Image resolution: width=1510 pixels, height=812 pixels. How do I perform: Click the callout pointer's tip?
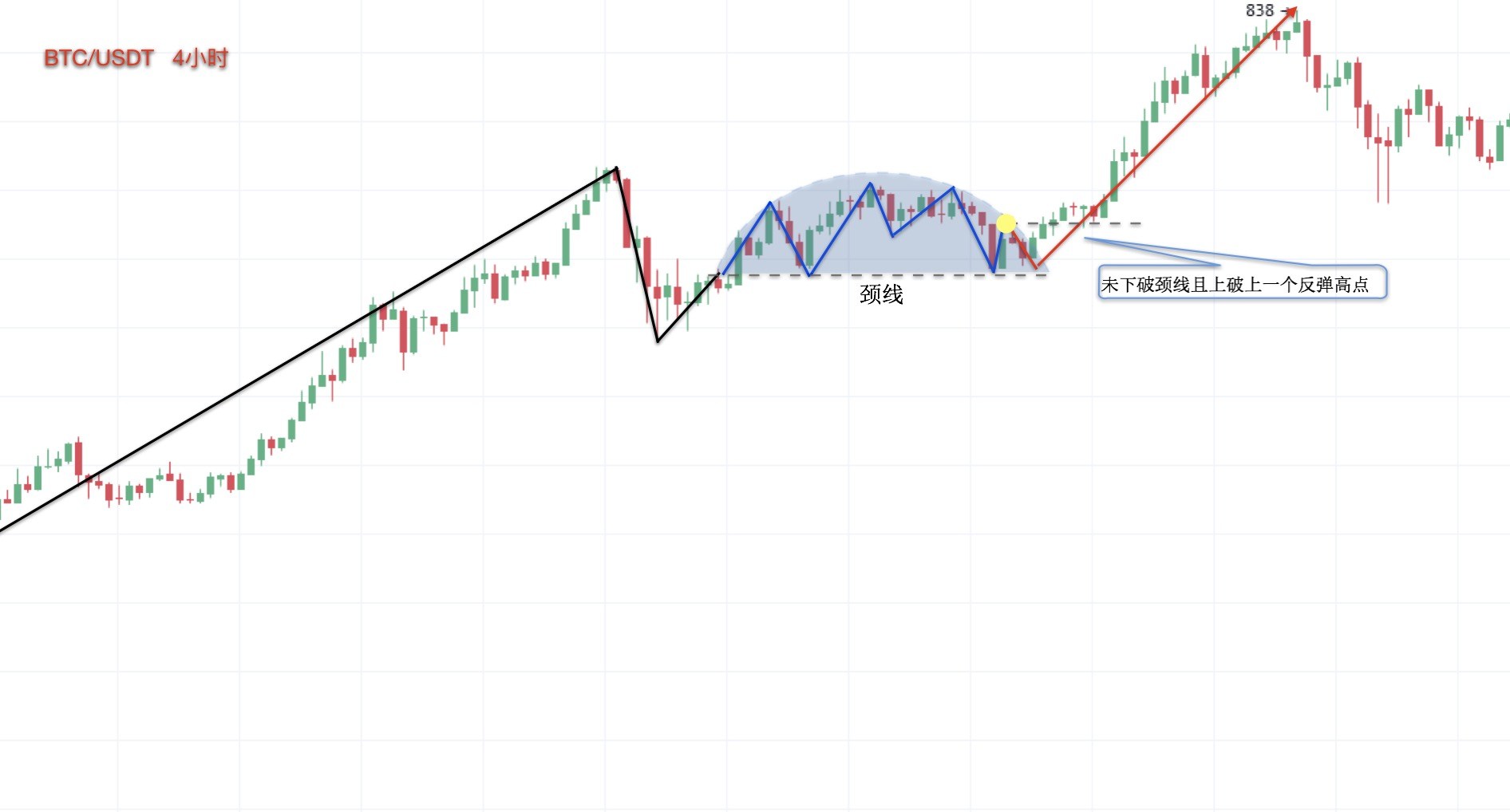[1085, 238]
